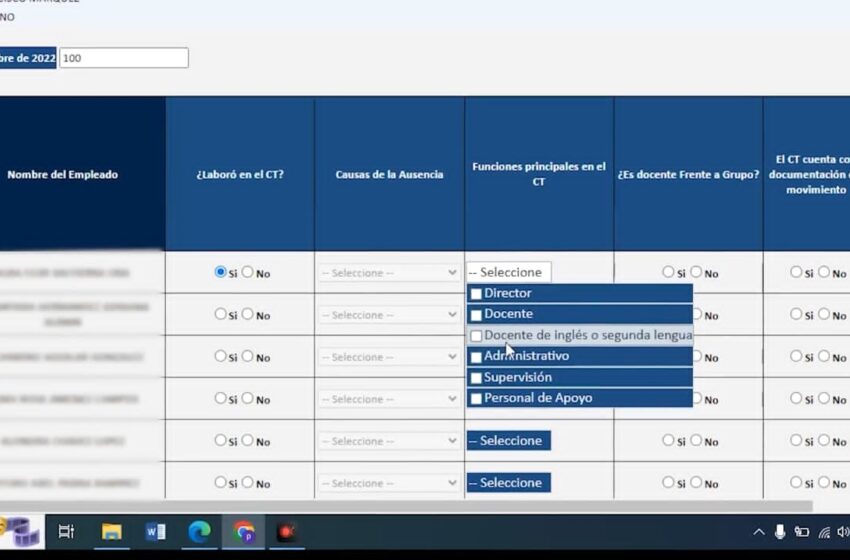
Task: Expand Funciones principales Seleccione in fifth row
Action: pyautogui.click(x=508, y=441)
